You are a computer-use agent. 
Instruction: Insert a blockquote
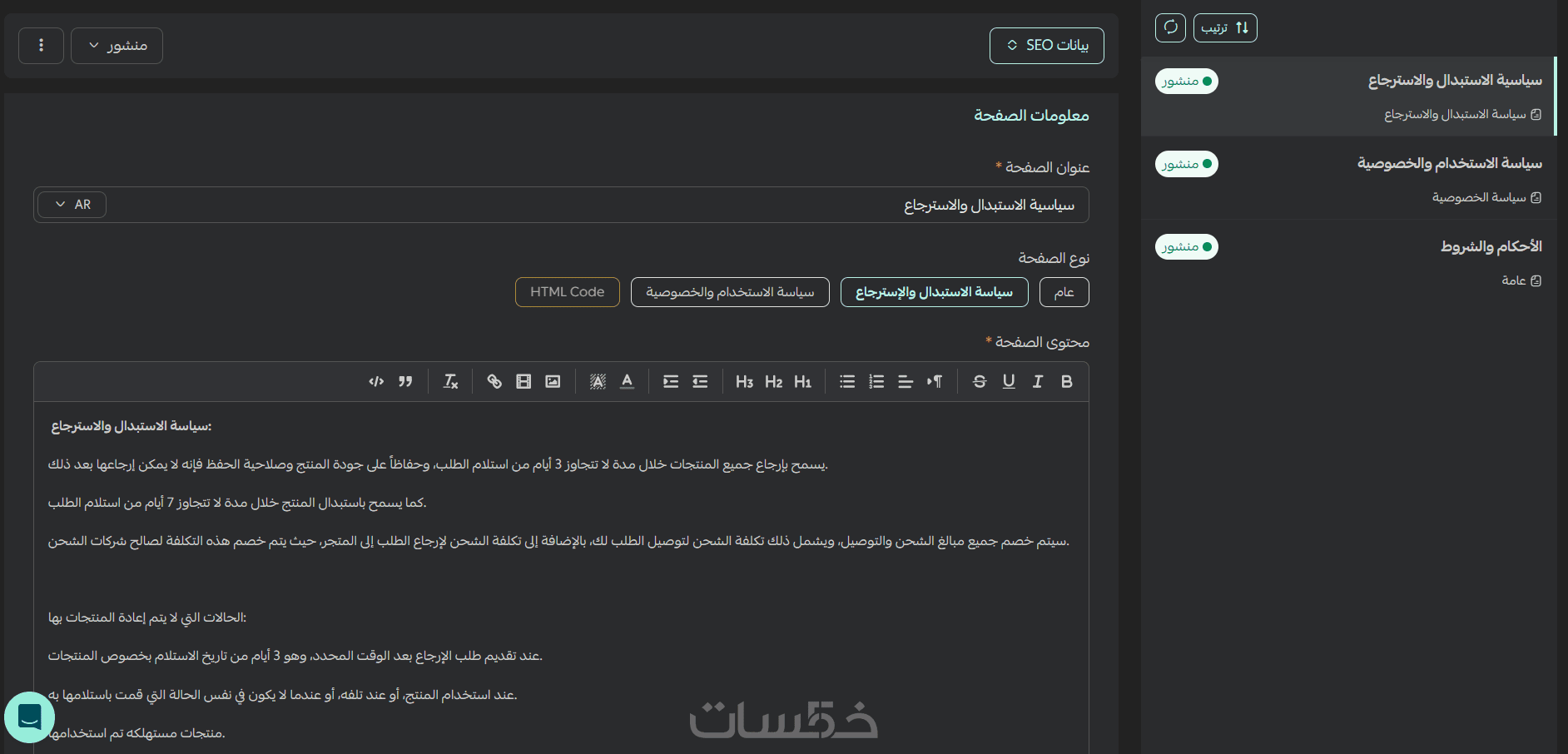405,381
